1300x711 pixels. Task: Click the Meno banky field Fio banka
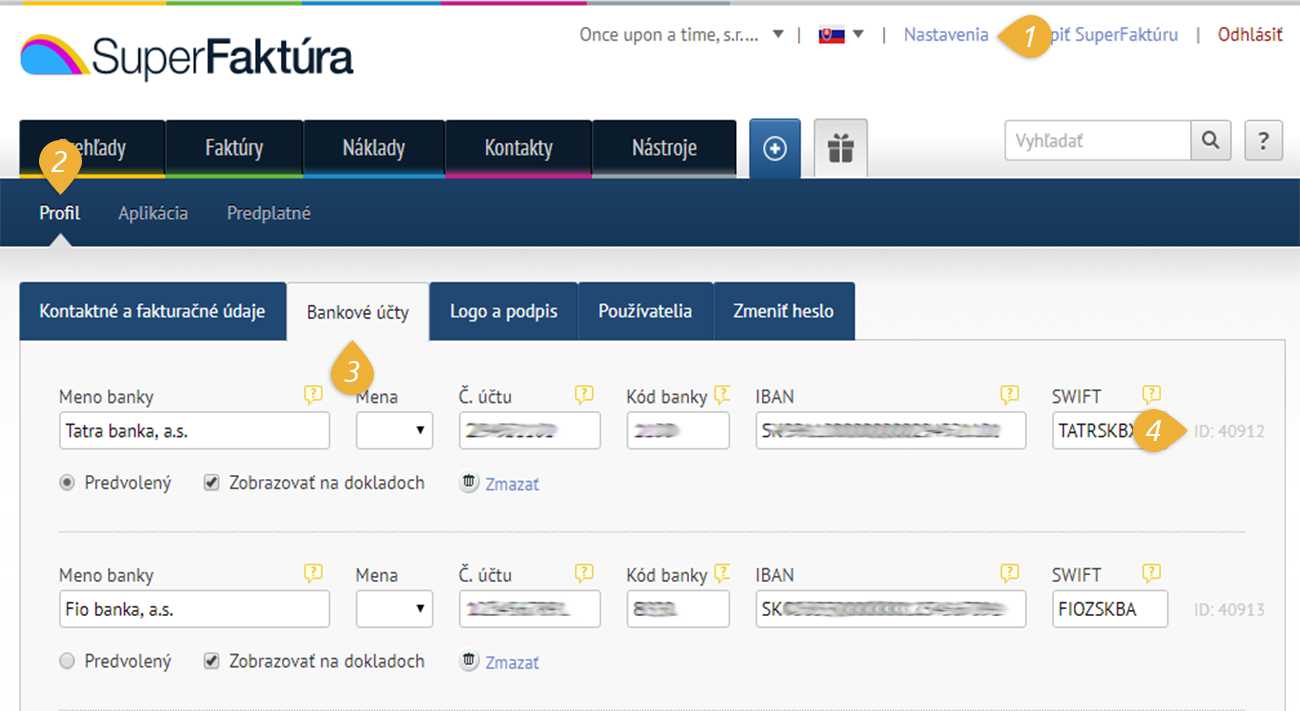pyautogui.click(x=194, y=609)
